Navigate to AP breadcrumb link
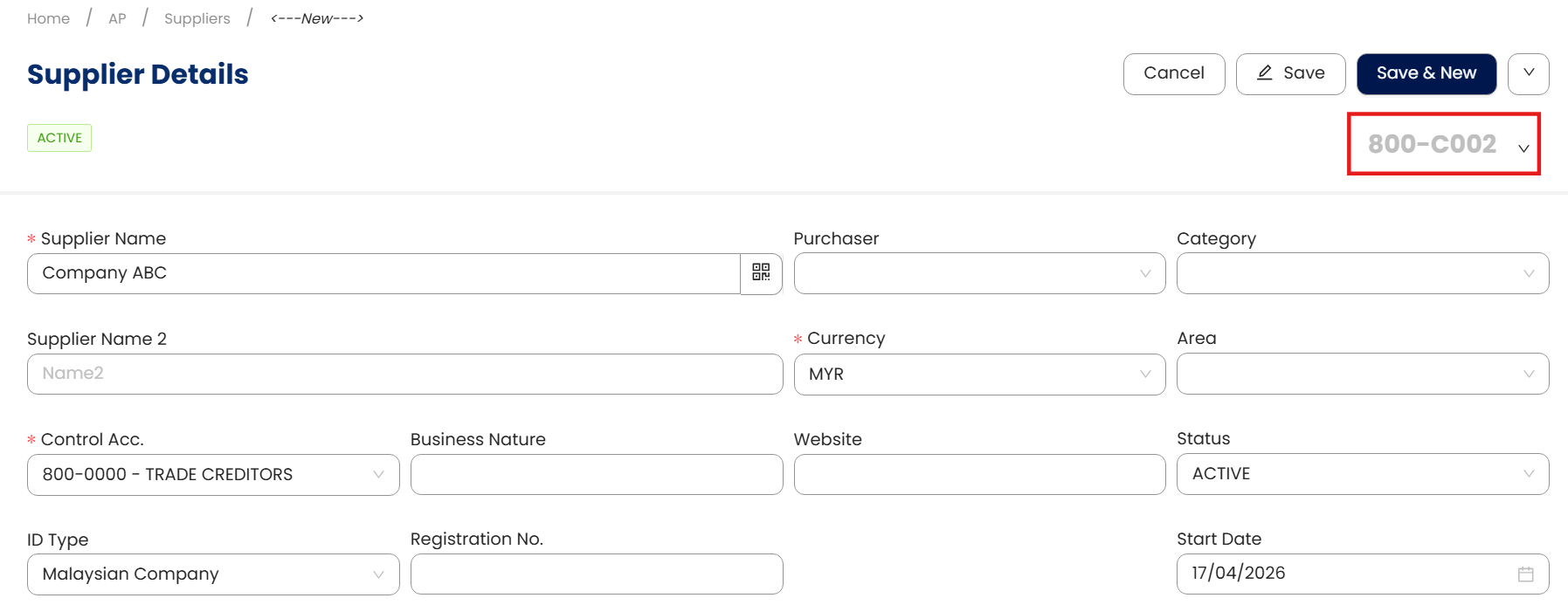 point(117,18)
